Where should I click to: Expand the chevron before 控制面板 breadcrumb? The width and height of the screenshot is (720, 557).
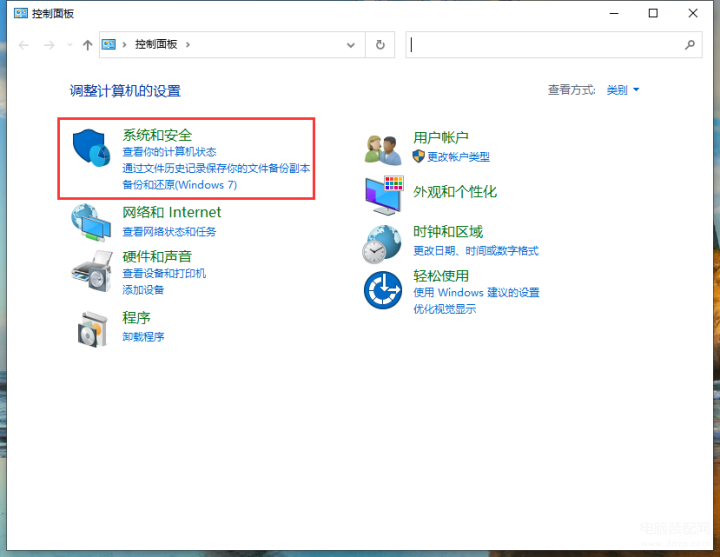click(x=124, y=45)
